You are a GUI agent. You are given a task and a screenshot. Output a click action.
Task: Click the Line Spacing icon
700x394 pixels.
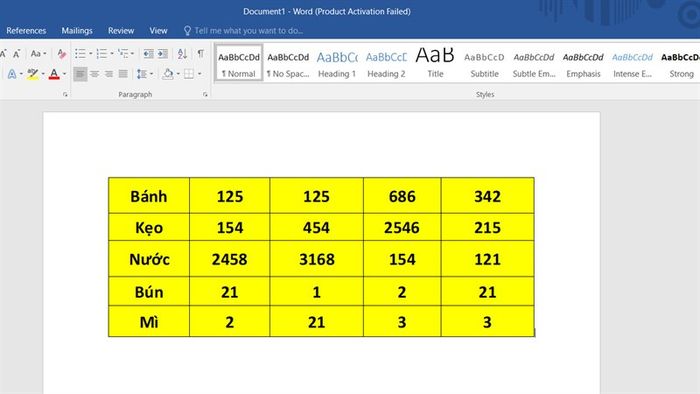(x=142, y=74)
